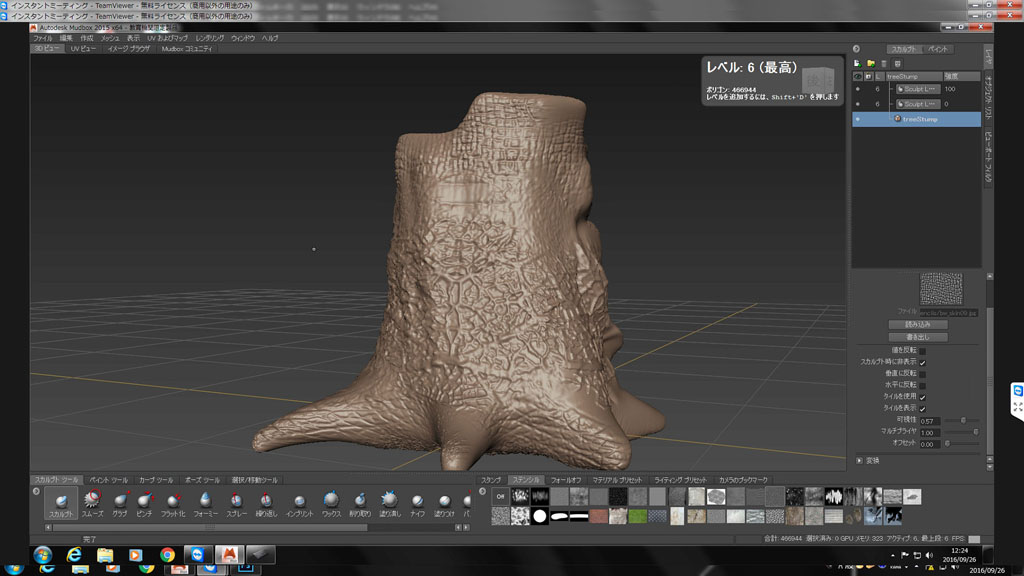This screenshot has width=1024, height=576.
Task: Collapse the sculpt tools tray arrow
Action: coord(36,491)
